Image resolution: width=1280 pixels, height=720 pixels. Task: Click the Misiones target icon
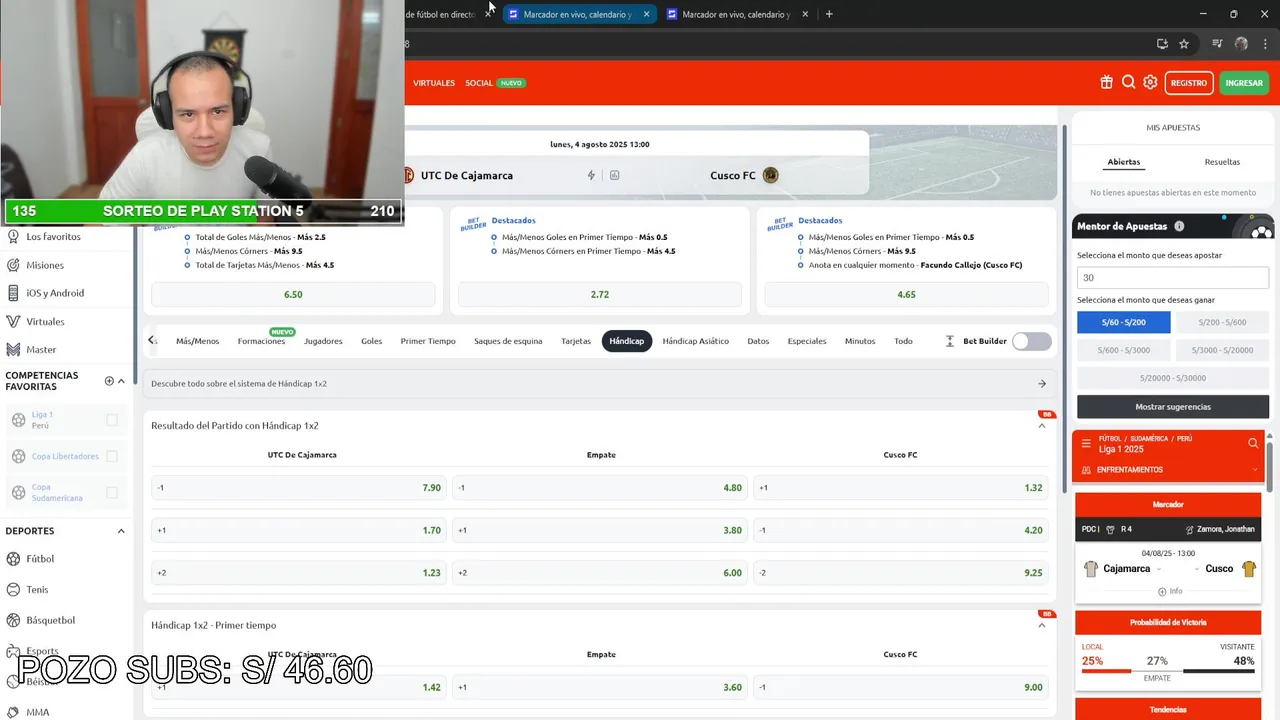pyautogui.click(x=14, y=265)
